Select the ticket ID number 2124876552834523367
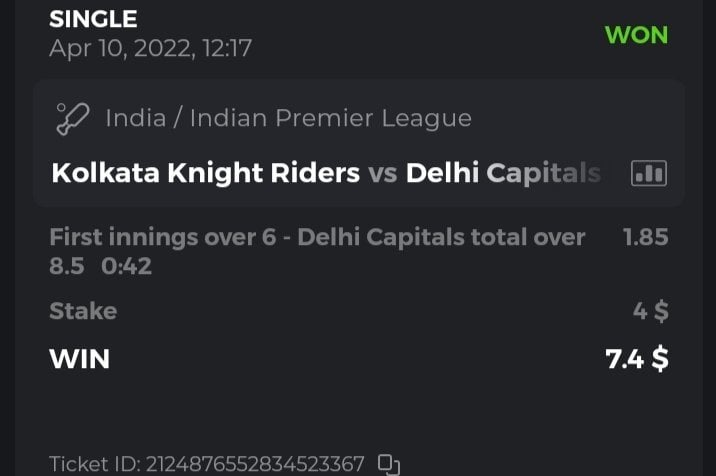 255,464
